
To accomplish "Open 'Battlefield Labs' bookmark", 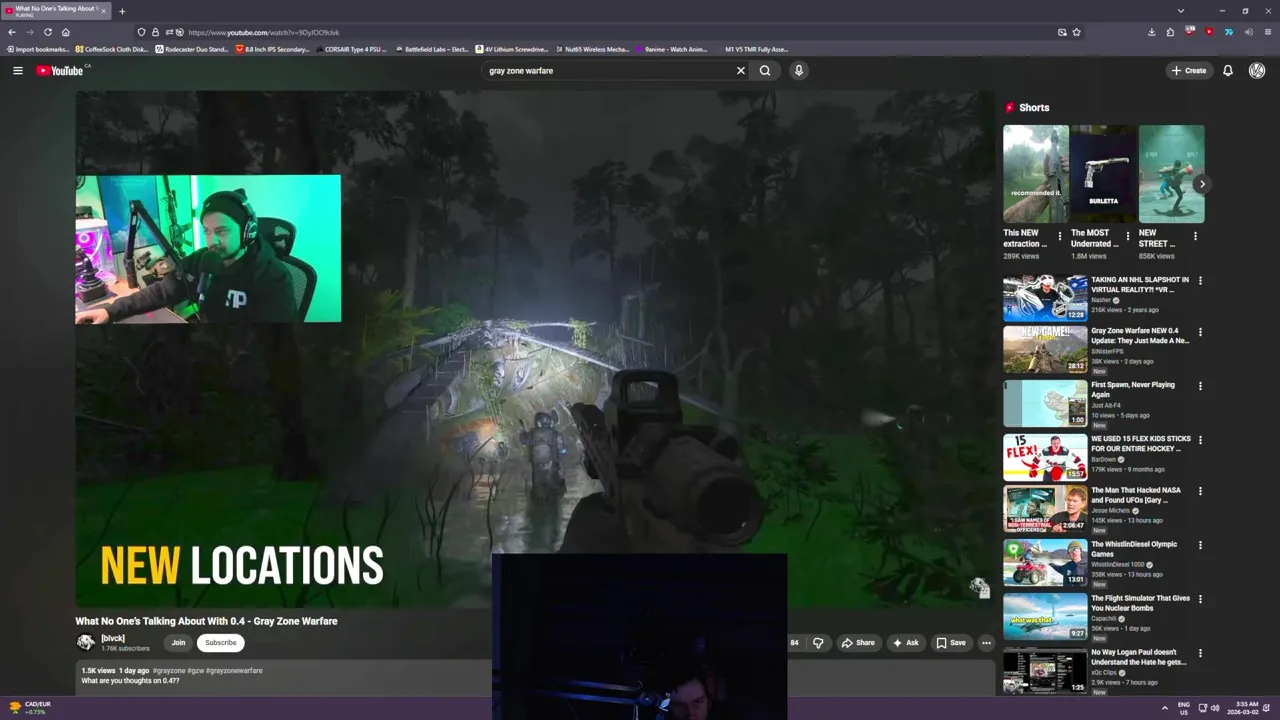I will click(432, 49).
